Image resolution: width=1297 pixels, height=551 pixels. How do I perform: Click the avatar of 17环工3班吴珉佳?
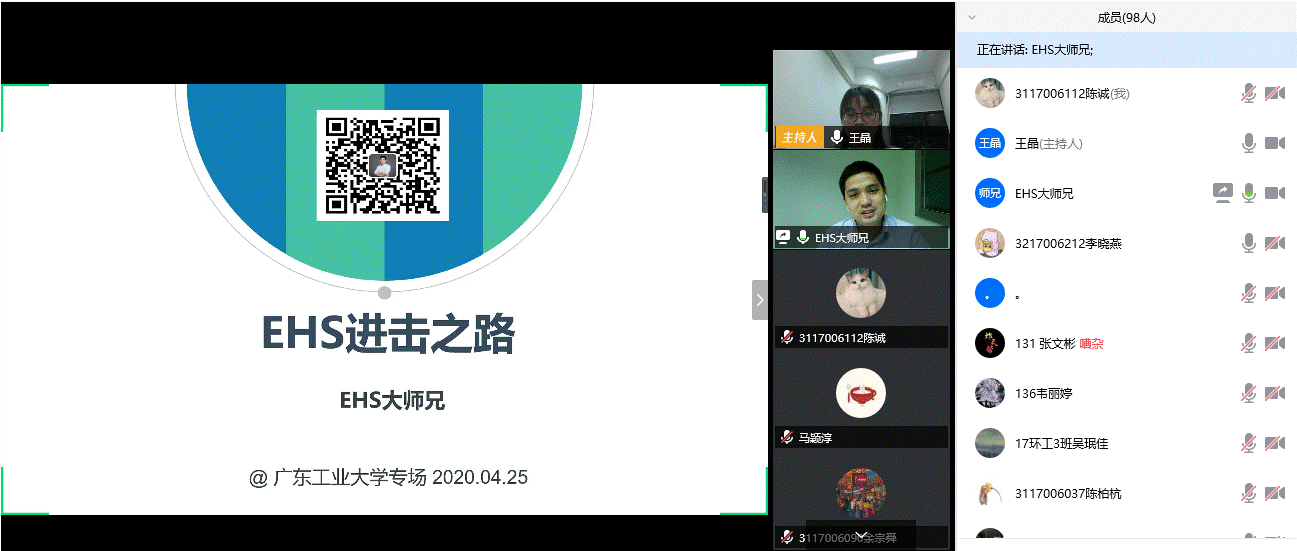pyautogui.click(x=989, y=443)
